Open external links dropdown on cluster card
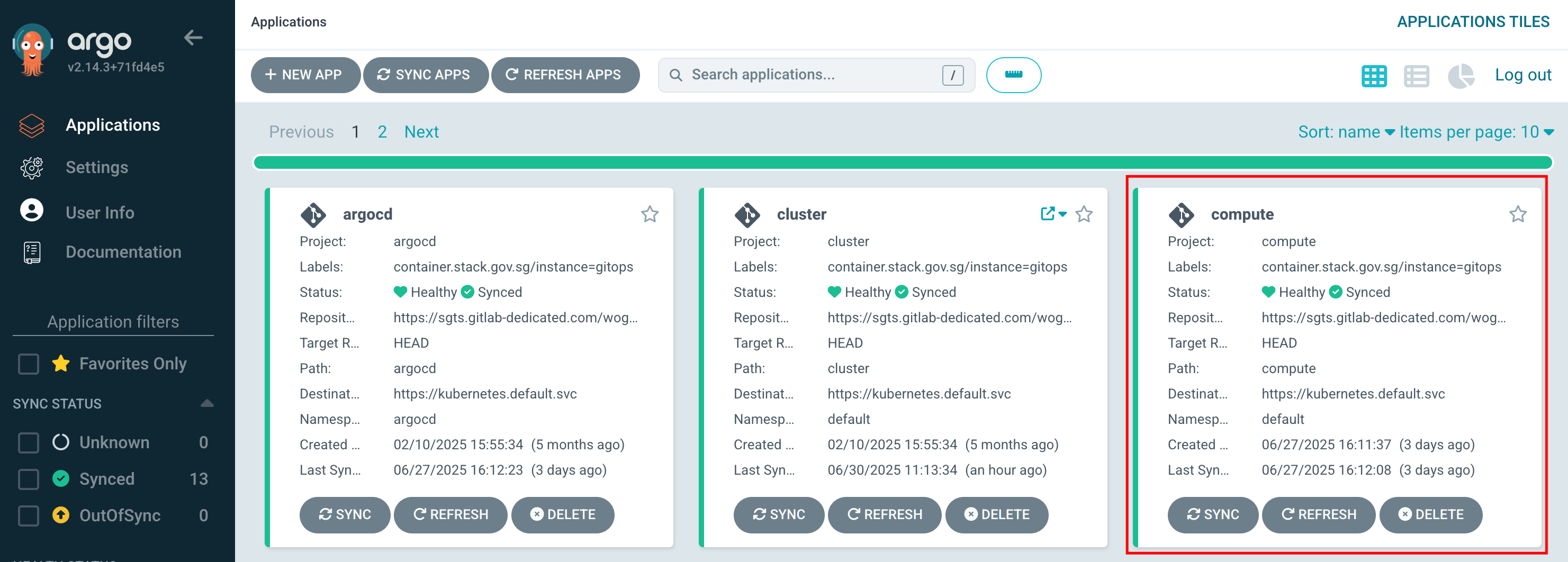 tap(1052, 214)
